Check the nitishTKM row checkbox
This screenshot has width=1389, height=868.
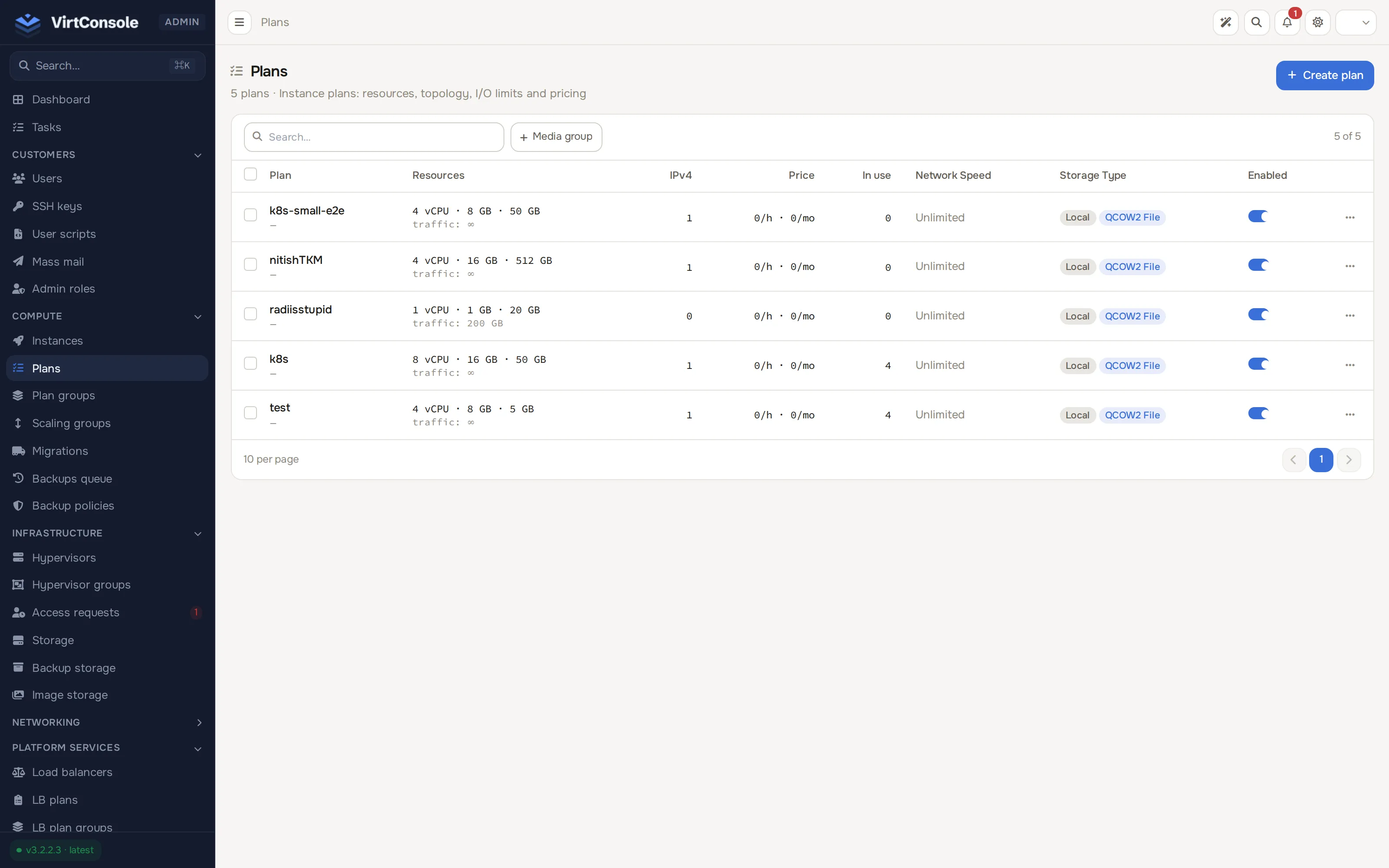pyautogui.click(x=250, y=264)
